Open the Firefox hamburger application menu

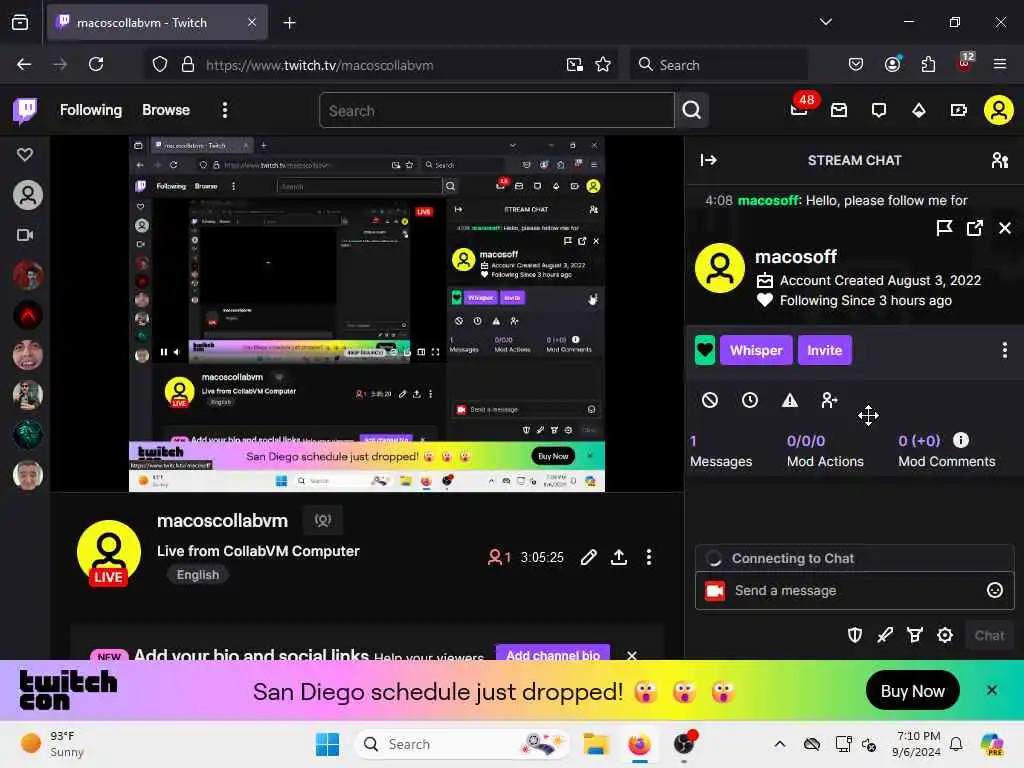coord(999,64)
